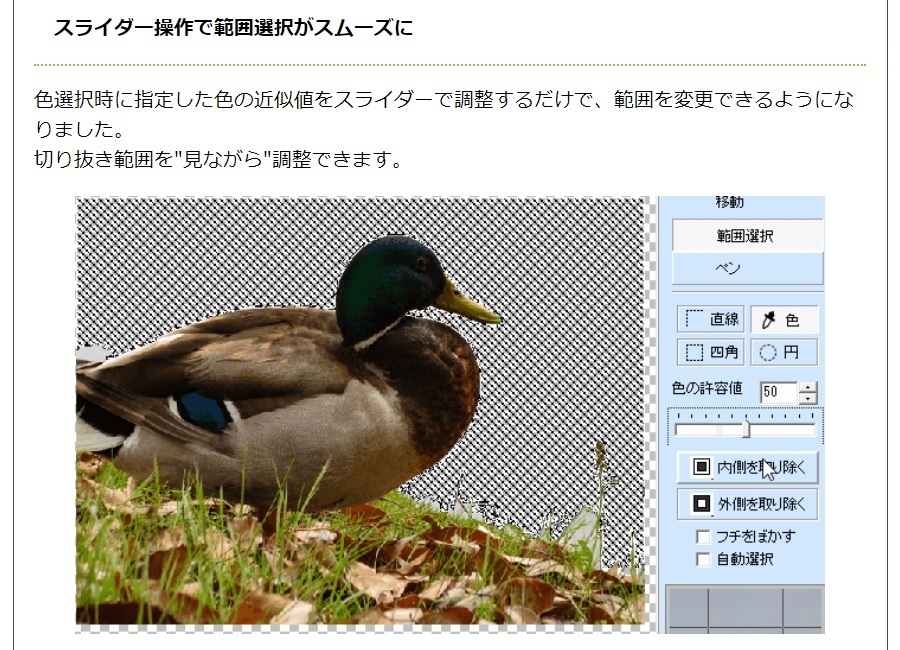This screenshot has height=650, width=900.
Task: Enable the 自動選択 checkbox
Action: tap(703, 559)
